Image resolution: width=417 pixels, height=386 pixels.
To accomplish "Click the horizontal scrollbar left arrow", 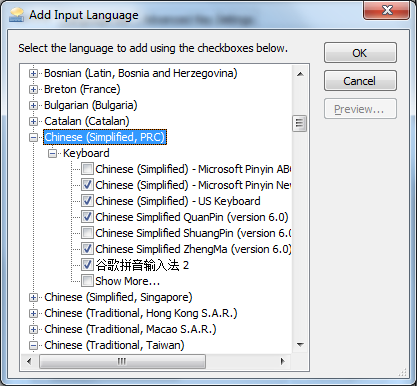I will (x=29, y=361).
